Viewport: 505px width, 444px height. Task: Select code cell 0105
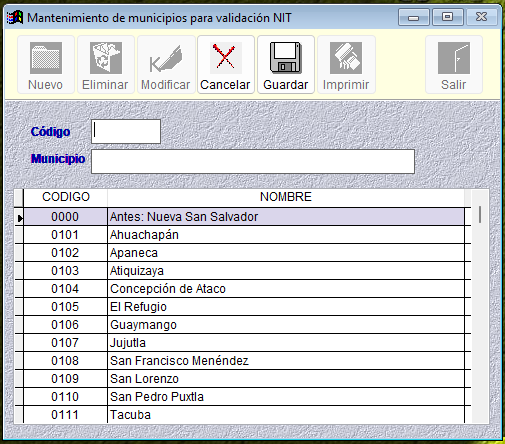(x=65, y=307)
